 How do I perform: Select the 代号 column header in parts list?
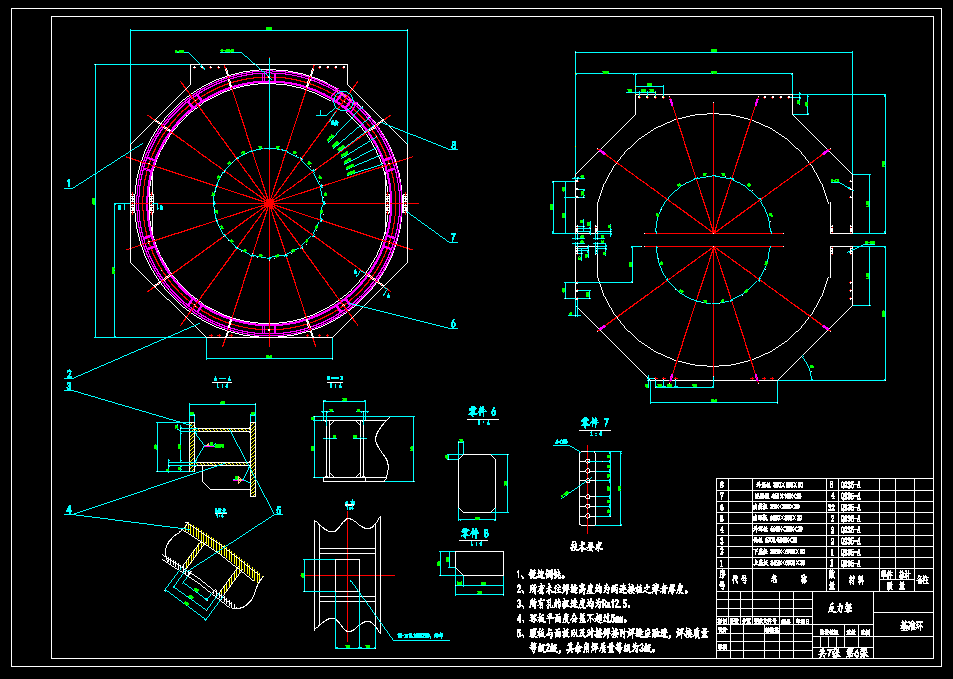pyautogui.click(x=738, y=580)
